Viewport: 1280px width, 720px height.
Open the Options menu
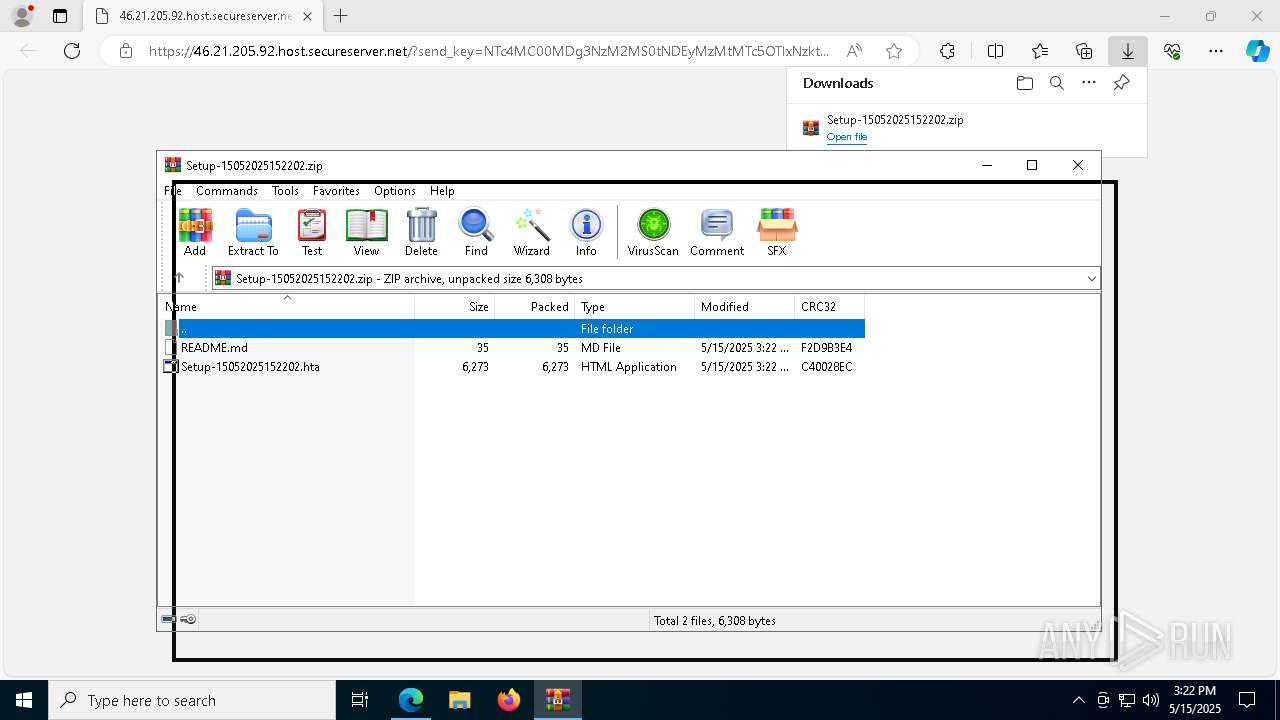[395, 191]
